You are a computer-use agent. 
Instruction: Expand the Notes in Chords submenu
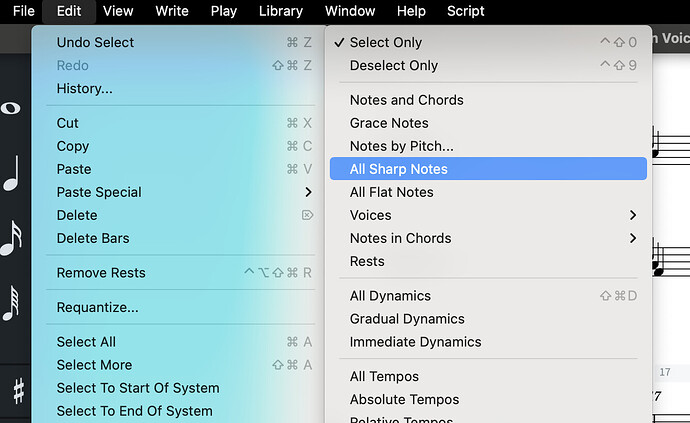(x=632, y=238)
